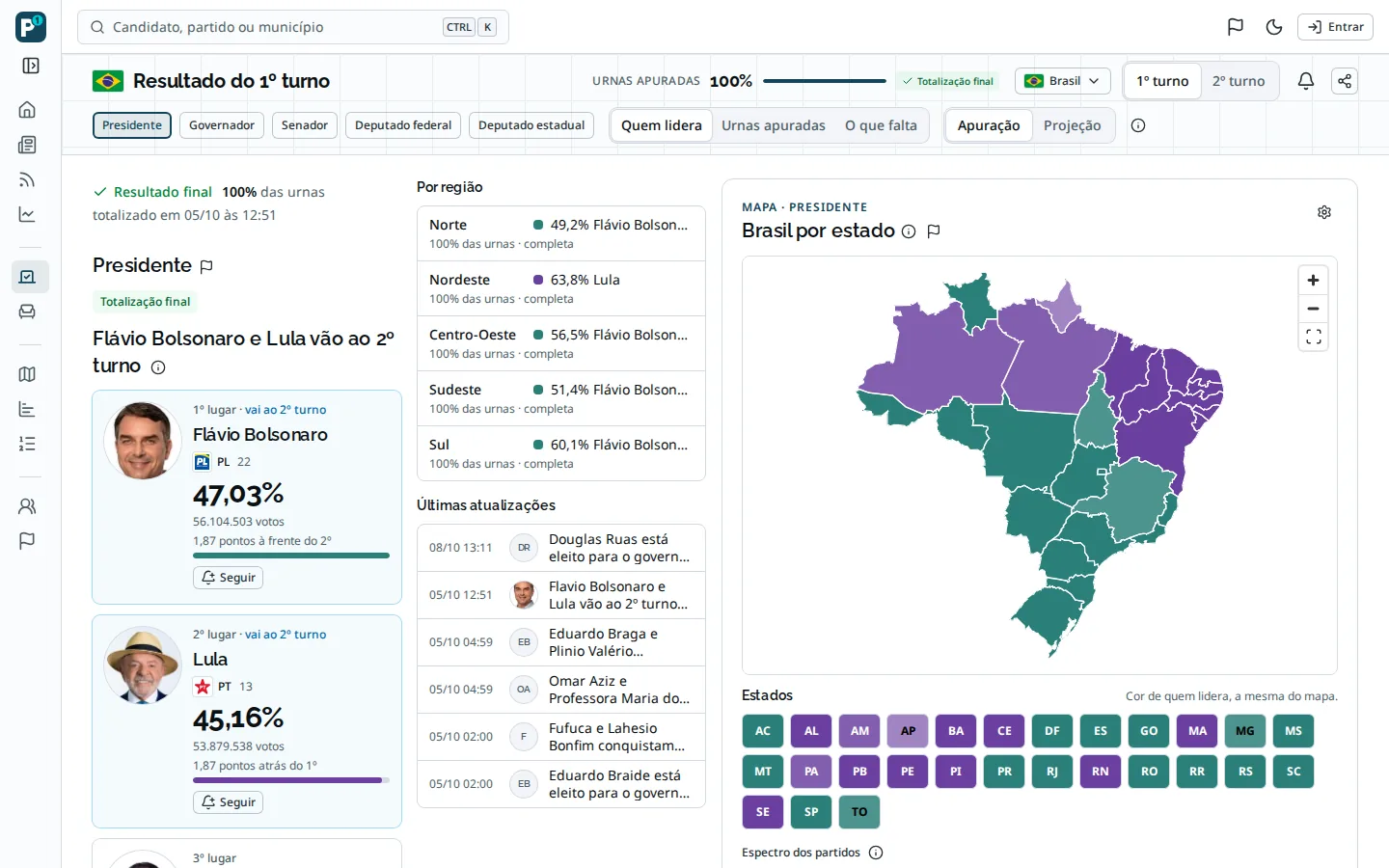Select the O que falta tab
1389x868 pixels.
tap(881, 125)
